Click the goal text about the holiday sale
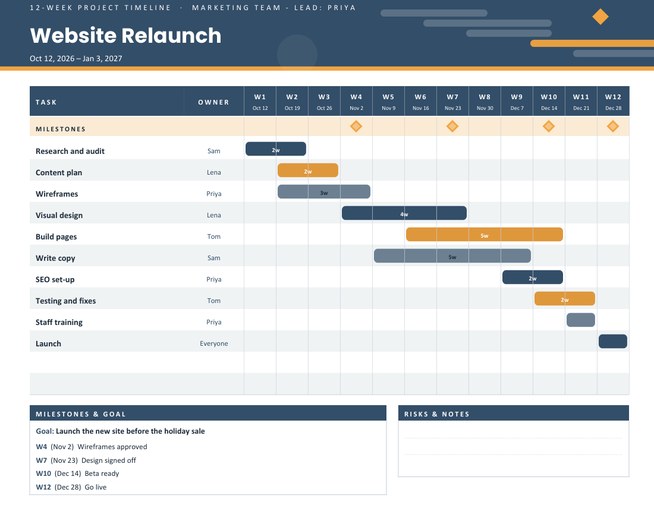The image size is (654, 505). tap(120, 431)
